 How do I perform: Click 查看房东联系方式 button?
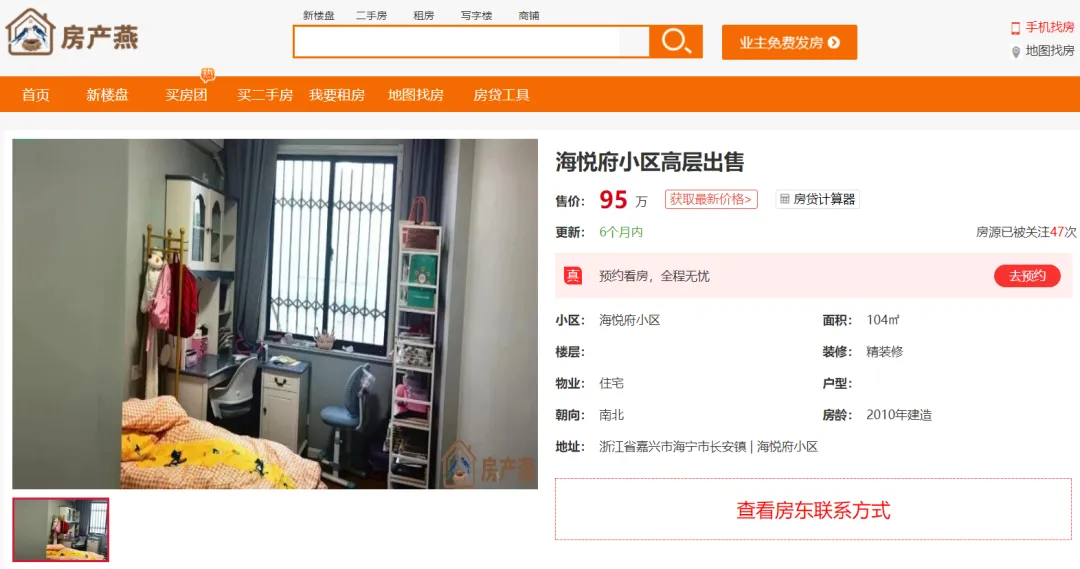(x=813, y=509)
